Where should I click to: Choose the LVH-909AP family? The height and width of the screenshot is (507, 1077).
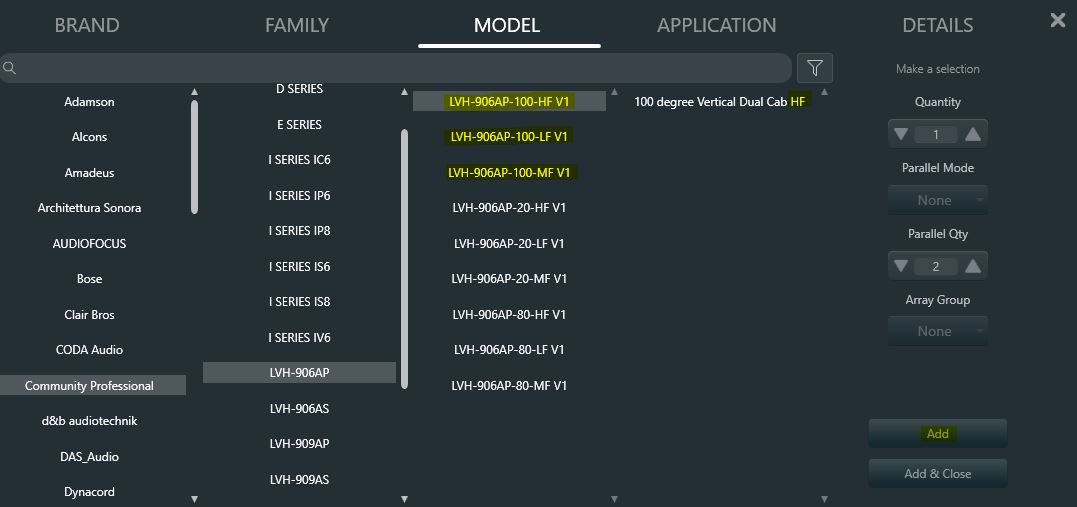click(299, 443)
